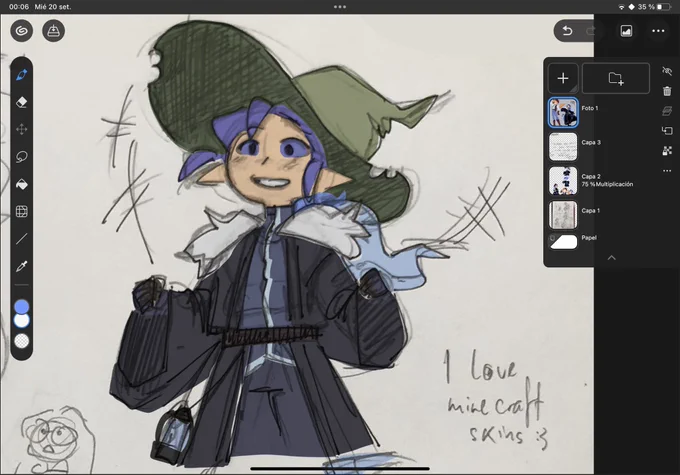This screenshot has height=475, width=680.
Task: Select the straight line ruler tool
Action: click(22, 239)
